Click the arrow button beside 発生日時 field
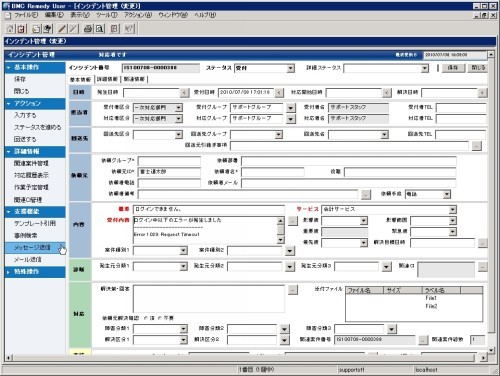 (184, 93)
